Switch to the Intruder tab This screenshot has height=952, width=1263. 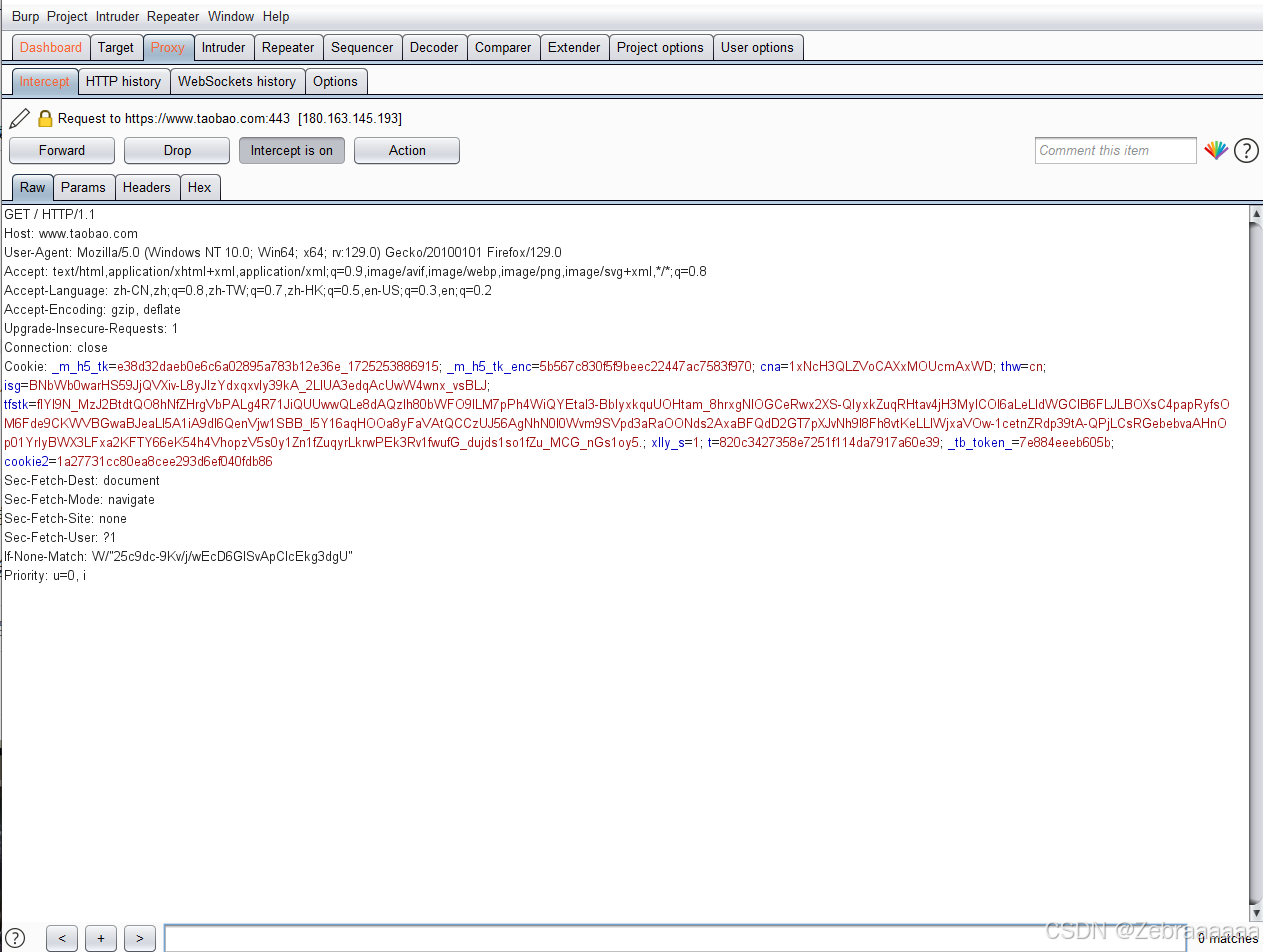(223, 47)
